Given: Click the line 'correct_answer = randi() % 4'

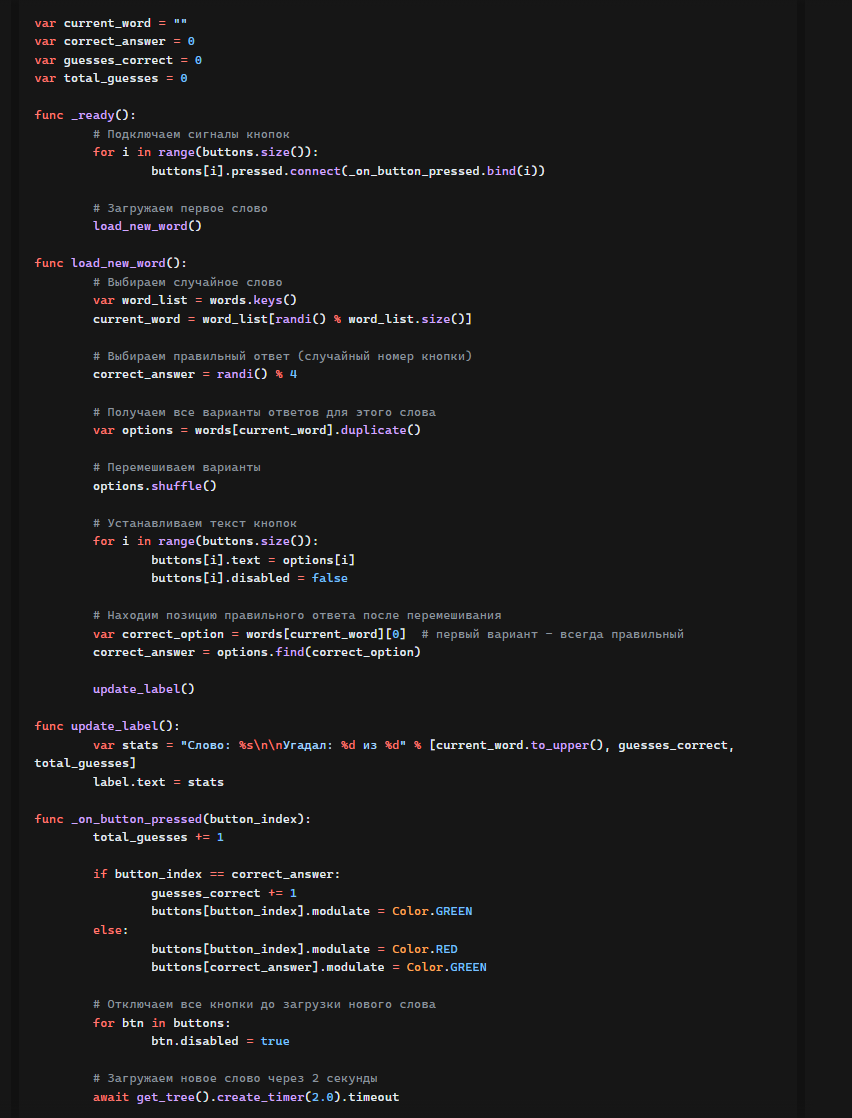Looking at the screenshot, I should click(x=195, y=375).
